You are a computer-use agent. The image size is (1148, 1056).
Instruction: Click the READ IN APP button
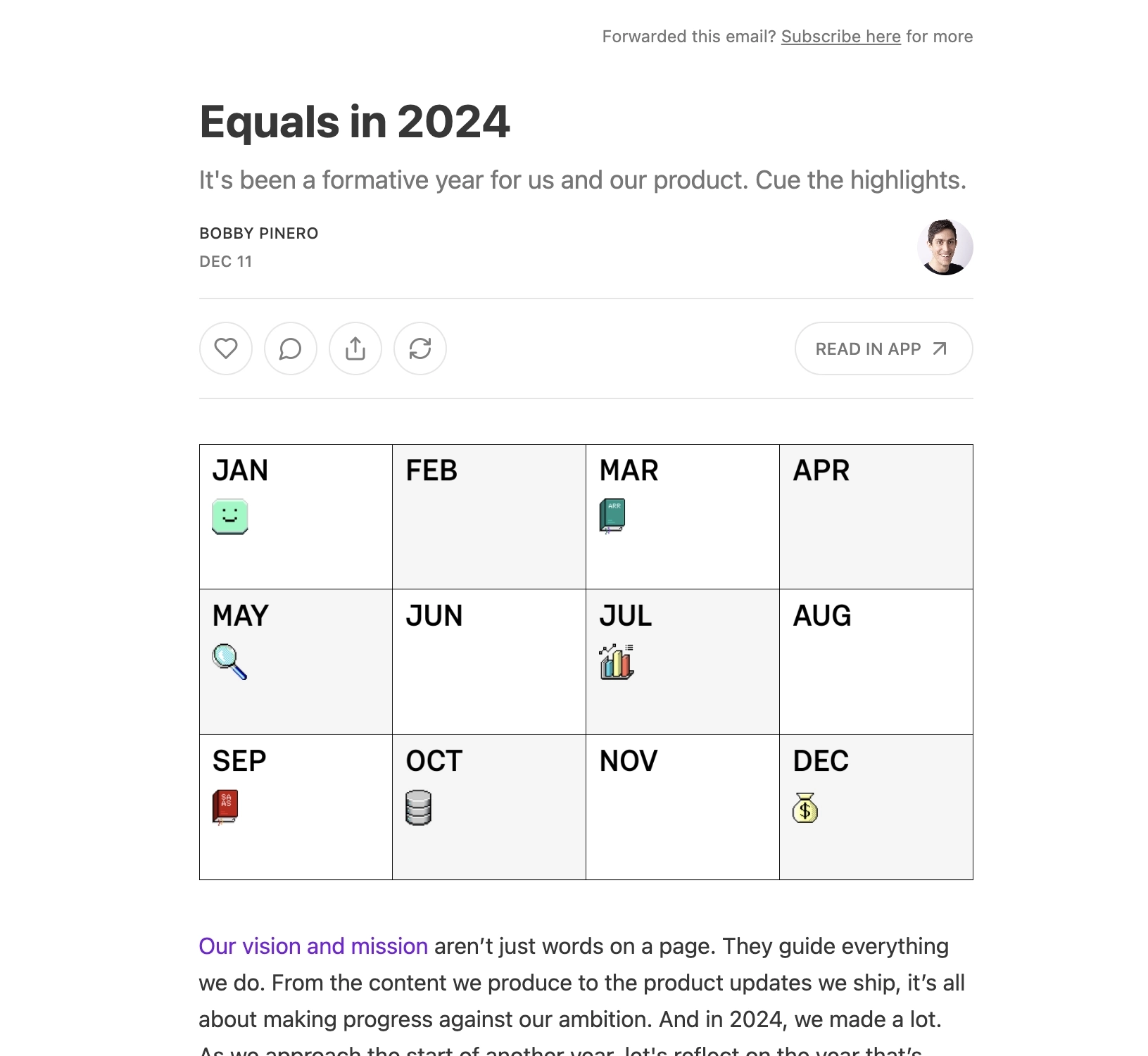[883, 348]
